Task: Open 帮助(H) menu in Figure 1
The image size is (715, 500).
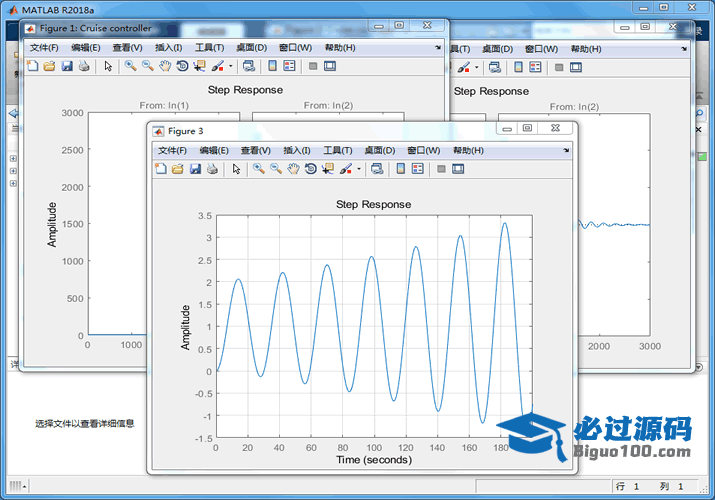Action: click(340, 48)
